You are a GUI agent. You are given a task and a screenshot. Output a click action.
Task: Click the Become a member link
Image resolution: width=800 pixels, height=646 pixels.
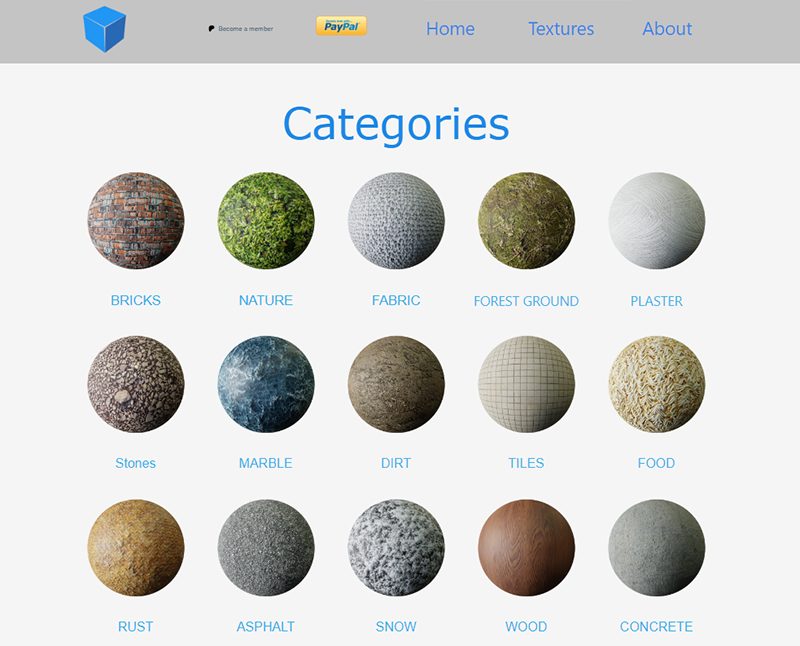241,29
